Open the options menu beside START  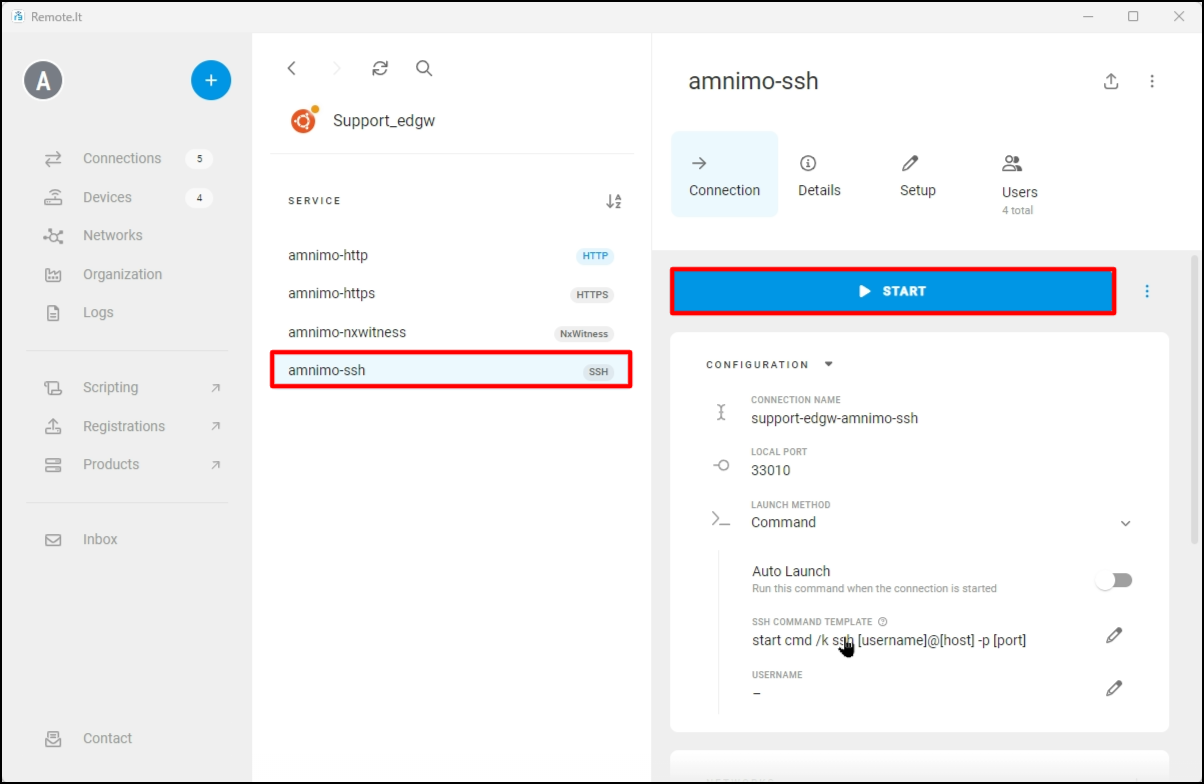click(x=1147, y=291)
